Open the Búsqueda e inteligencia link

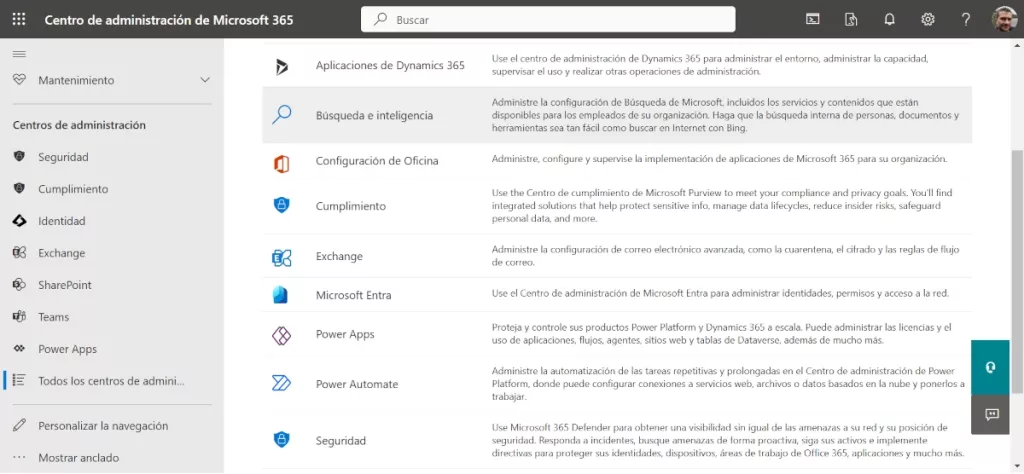[374, 116]
